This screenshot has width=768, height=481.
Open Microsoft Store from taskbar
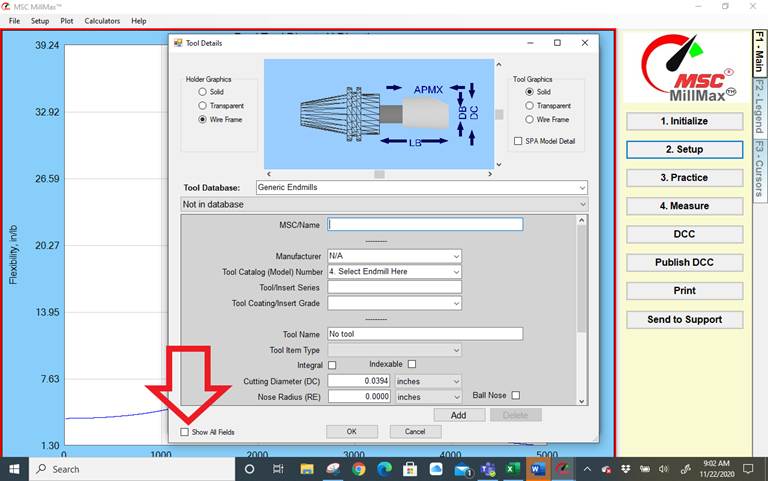tap(410, 469)
